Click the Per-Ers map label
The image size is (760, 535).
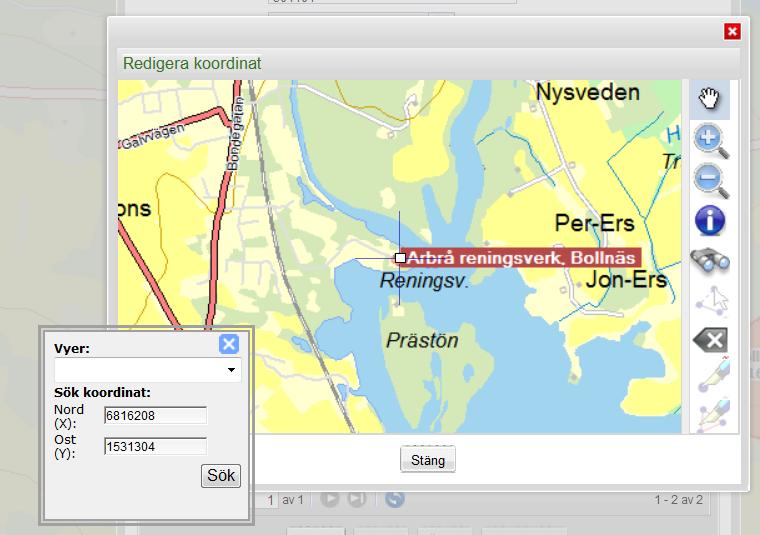[594, 223]
